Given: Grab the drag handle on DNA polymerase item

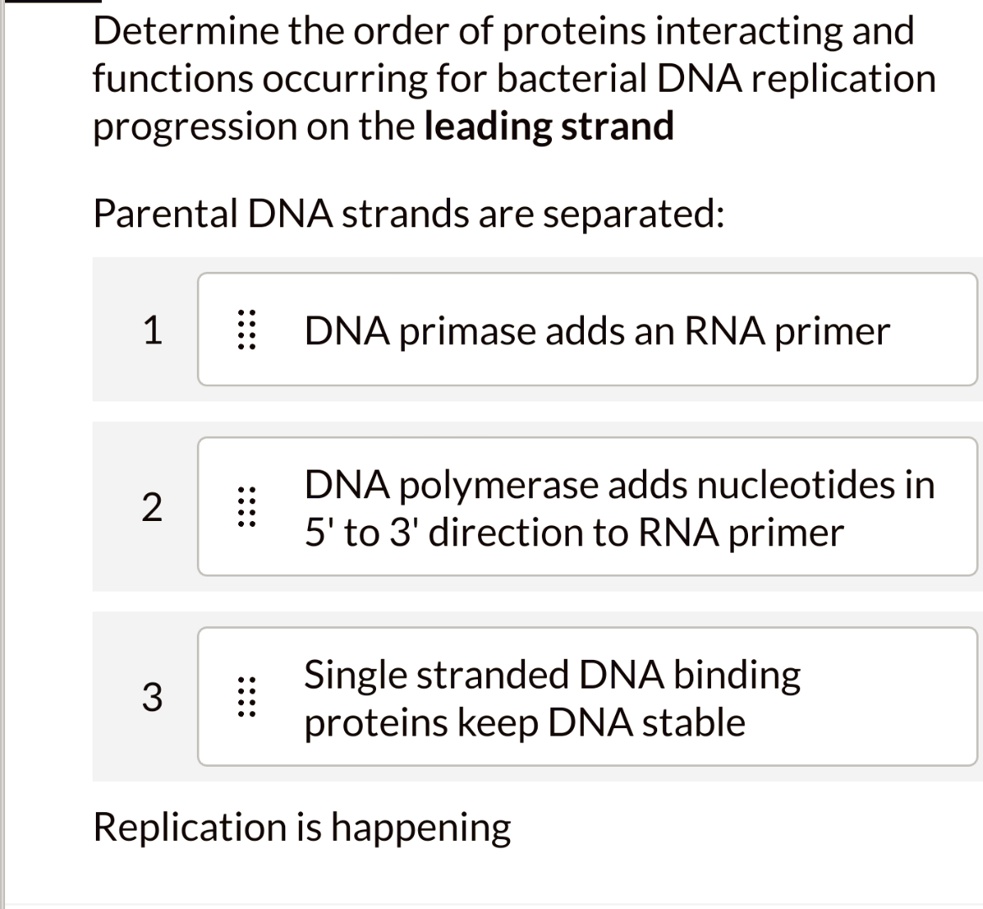Looking at the screenshot, I should (248, 508).
